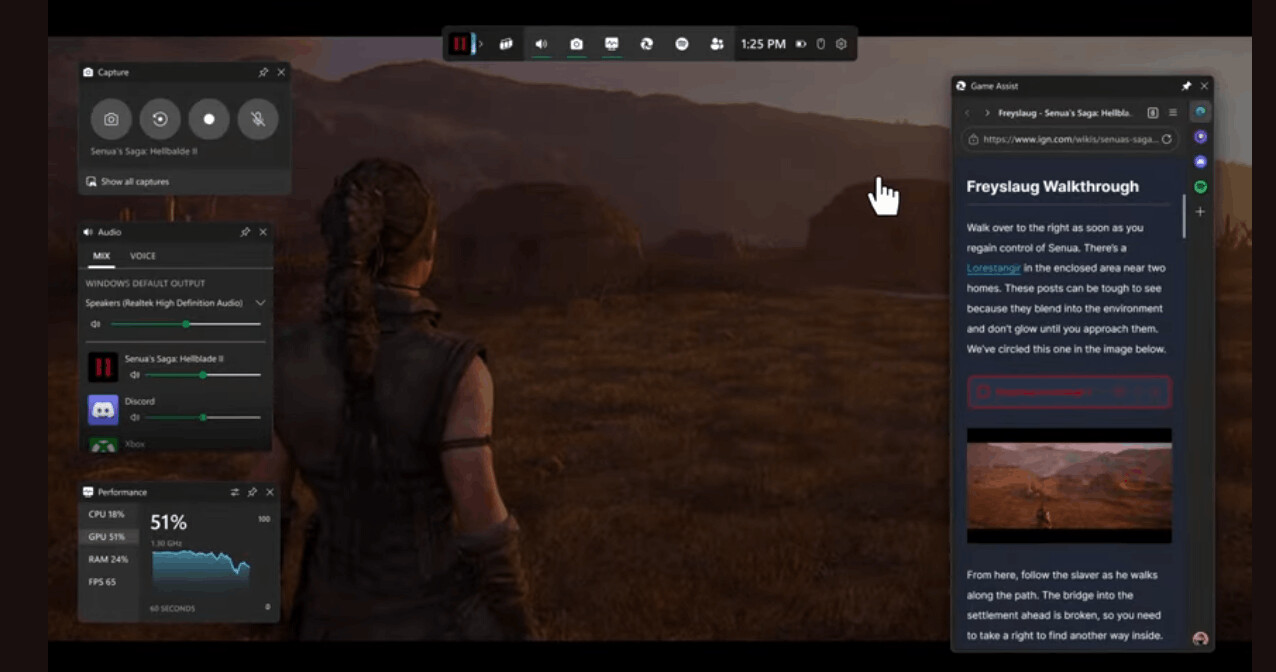Click the ign.com address bar
The width and height of the screenshot is (1276, 672).
1070,140
